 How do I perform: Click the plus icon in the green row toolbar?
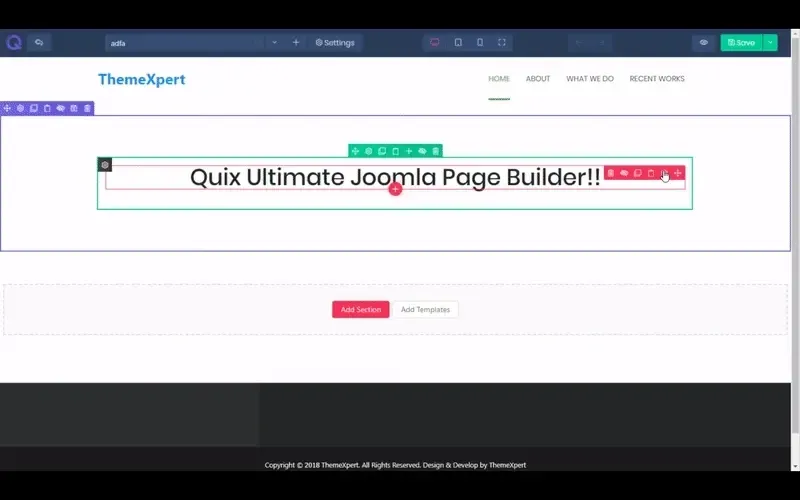click(409, 151)
